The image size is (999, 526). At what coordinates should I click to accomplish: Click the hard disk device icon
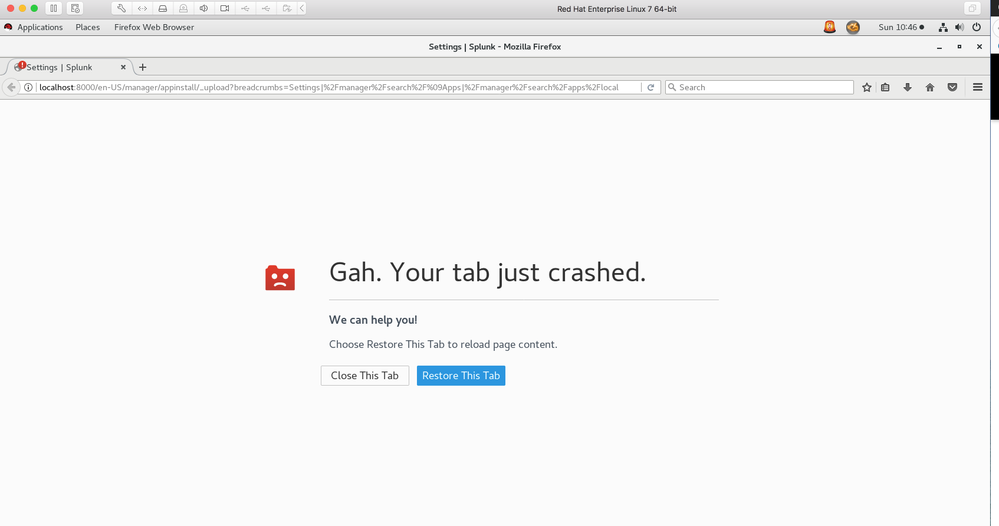[x=162, y=8]
